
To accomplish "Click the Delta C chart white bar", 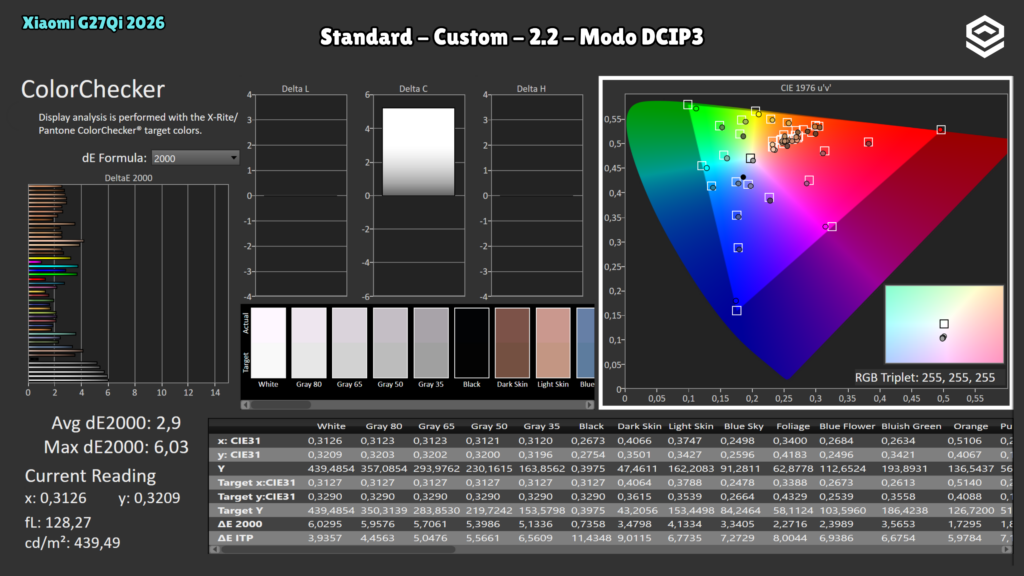I will click(x=418, y=152).
